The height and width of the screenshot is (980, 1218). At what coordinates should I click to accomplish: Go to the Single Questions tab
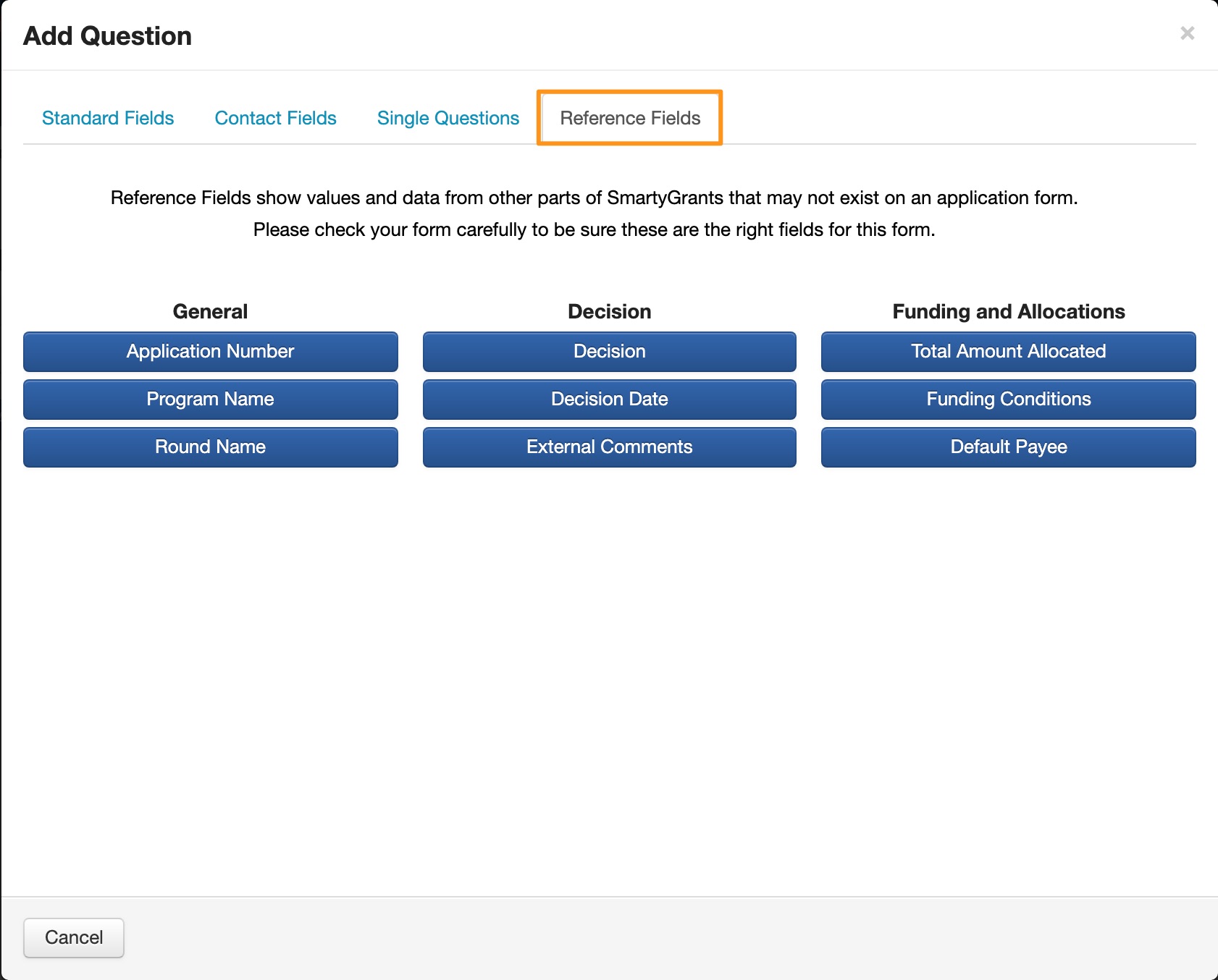pos(448,118)
